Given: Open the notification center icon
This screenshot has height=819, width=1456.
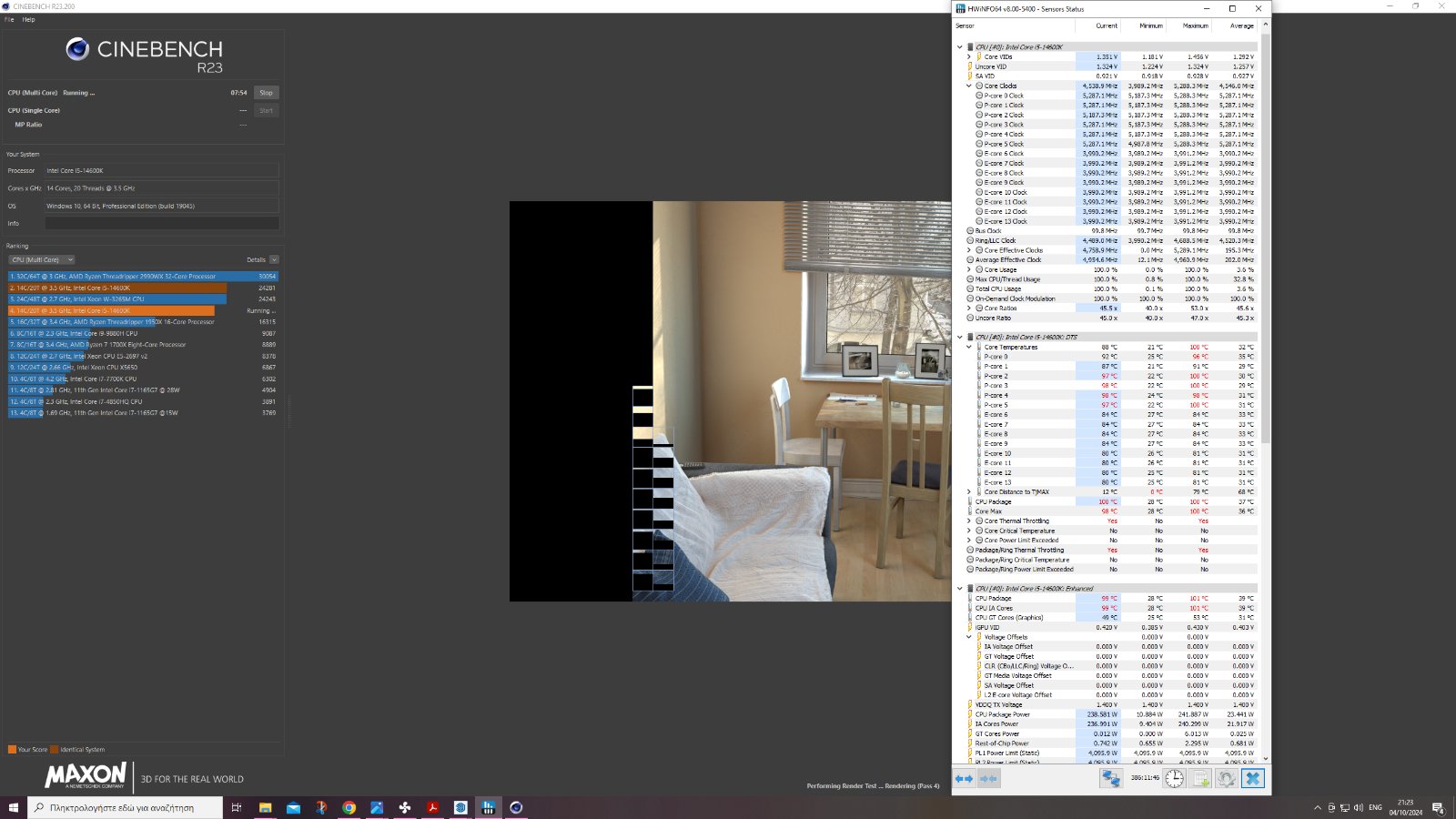Looking at the screenshot, I should pos(1438,807).
